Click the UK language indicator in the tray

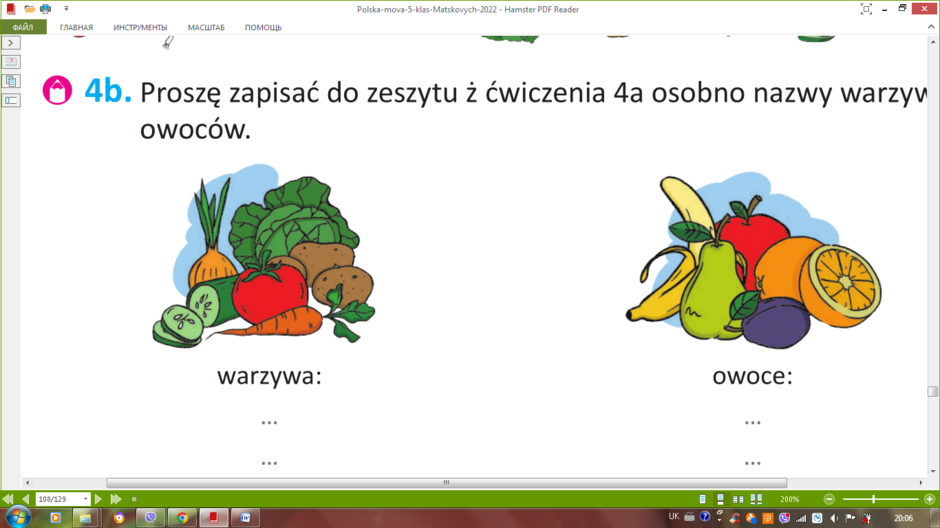coord(674,517)
